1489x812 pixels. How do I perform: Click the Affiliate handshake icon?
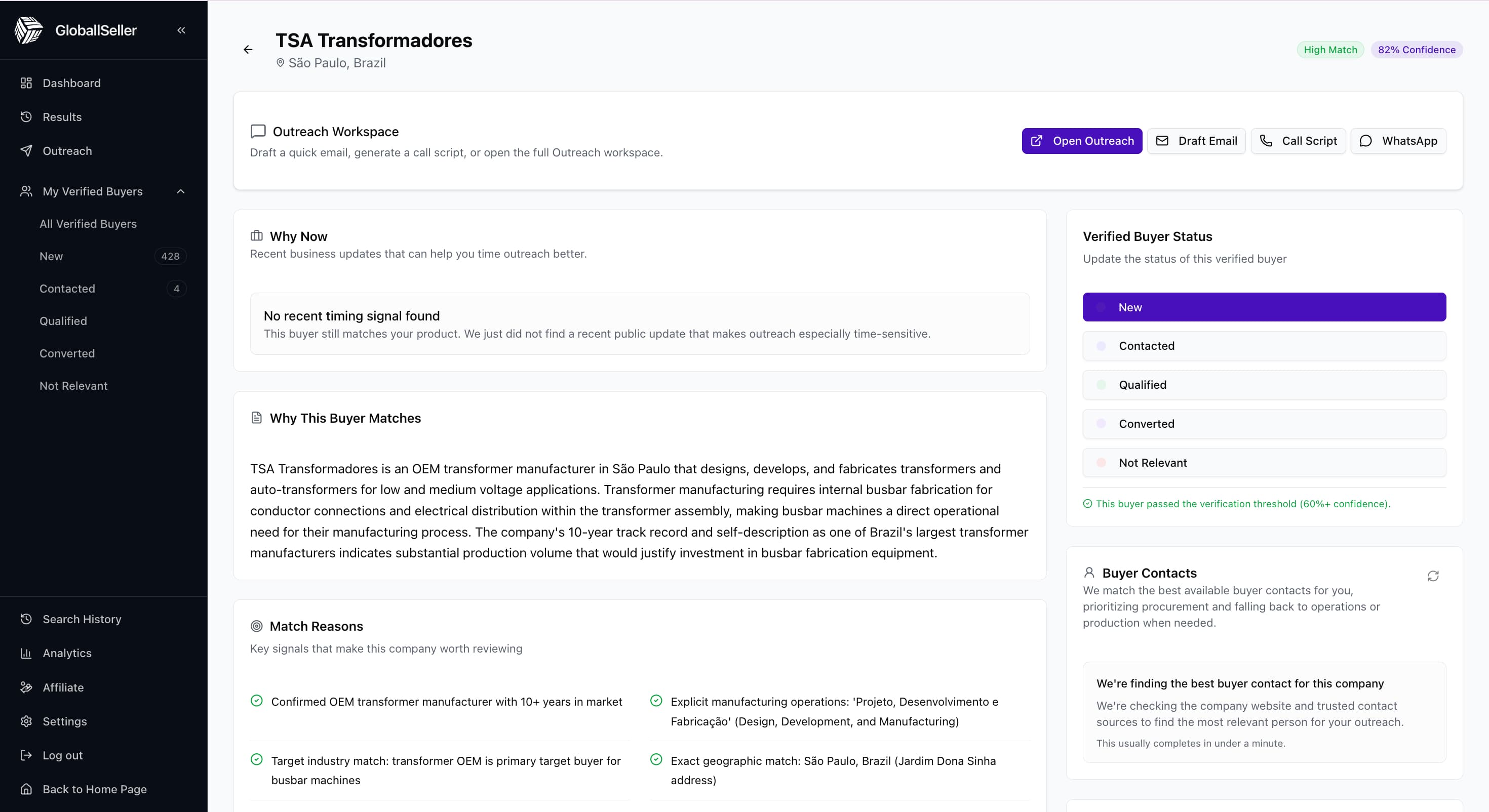[x=26, y=687]
